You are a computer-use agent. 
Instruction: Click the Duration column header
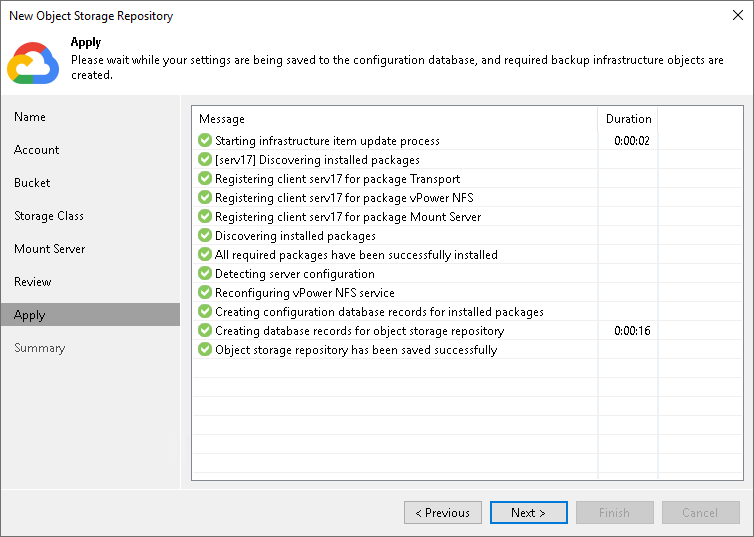point(628,119)
